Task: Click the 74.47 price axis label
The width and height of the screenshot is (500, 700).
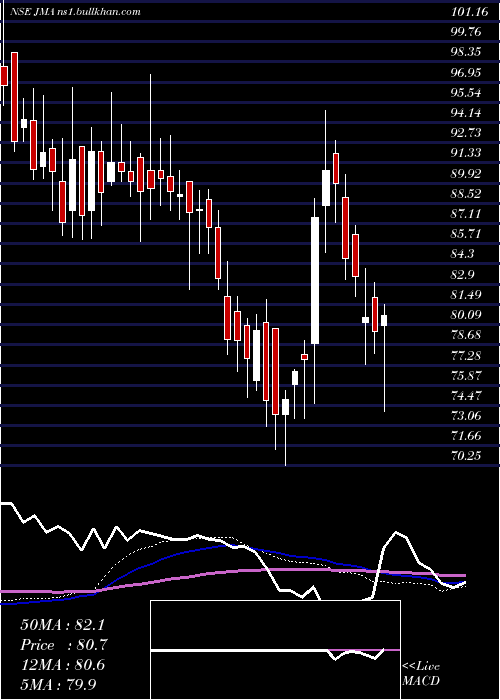Action: [466, 396]
